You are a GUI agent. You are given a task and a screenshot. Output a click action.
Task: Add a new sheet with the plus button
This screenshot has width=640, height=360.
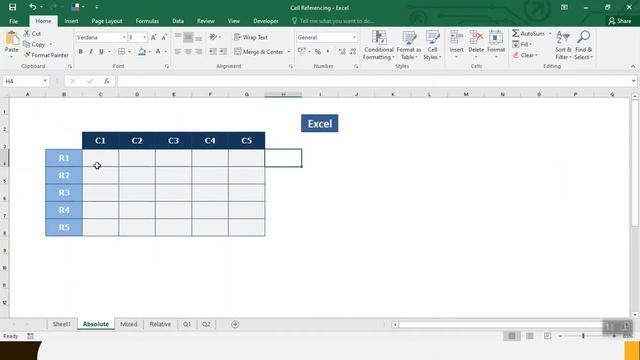point(235,324)
